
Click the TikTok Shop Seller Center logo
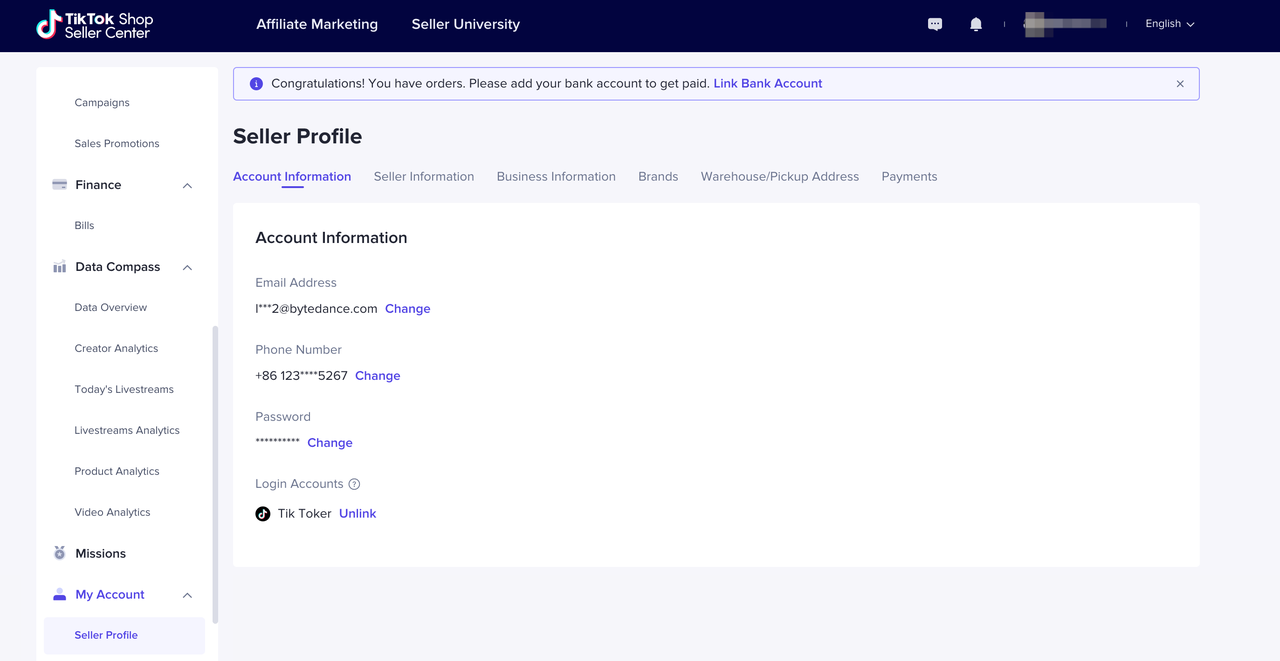94,25
